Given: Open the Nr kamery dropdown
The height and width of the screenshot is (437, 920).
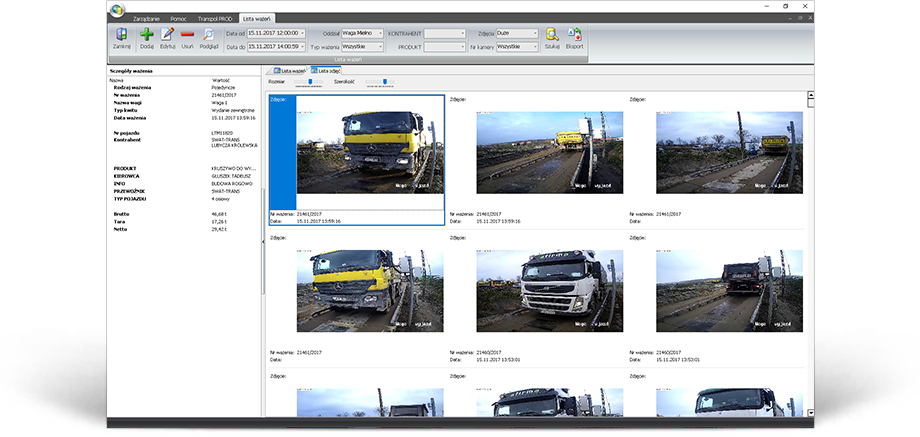Looking at the screenshot, I should click(x=535, y=46).
